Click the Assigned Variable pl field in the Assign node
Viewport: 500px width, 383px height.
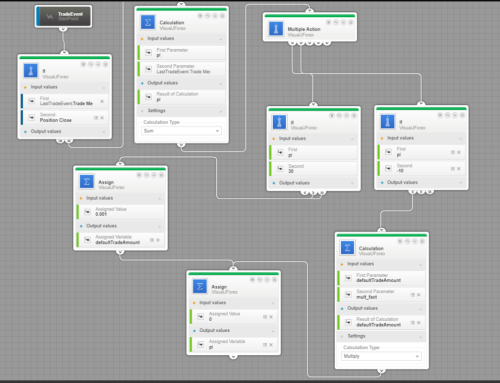[233, 344]
